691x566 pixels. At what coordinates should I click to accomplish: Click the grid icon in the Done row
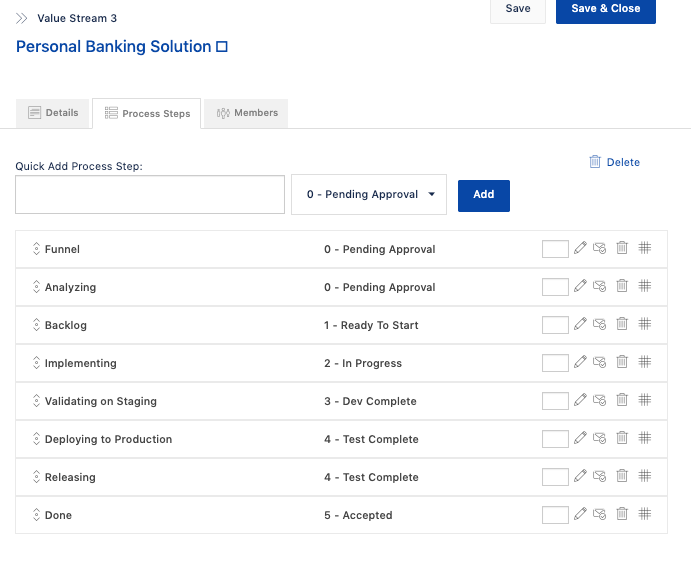point(645,514)
